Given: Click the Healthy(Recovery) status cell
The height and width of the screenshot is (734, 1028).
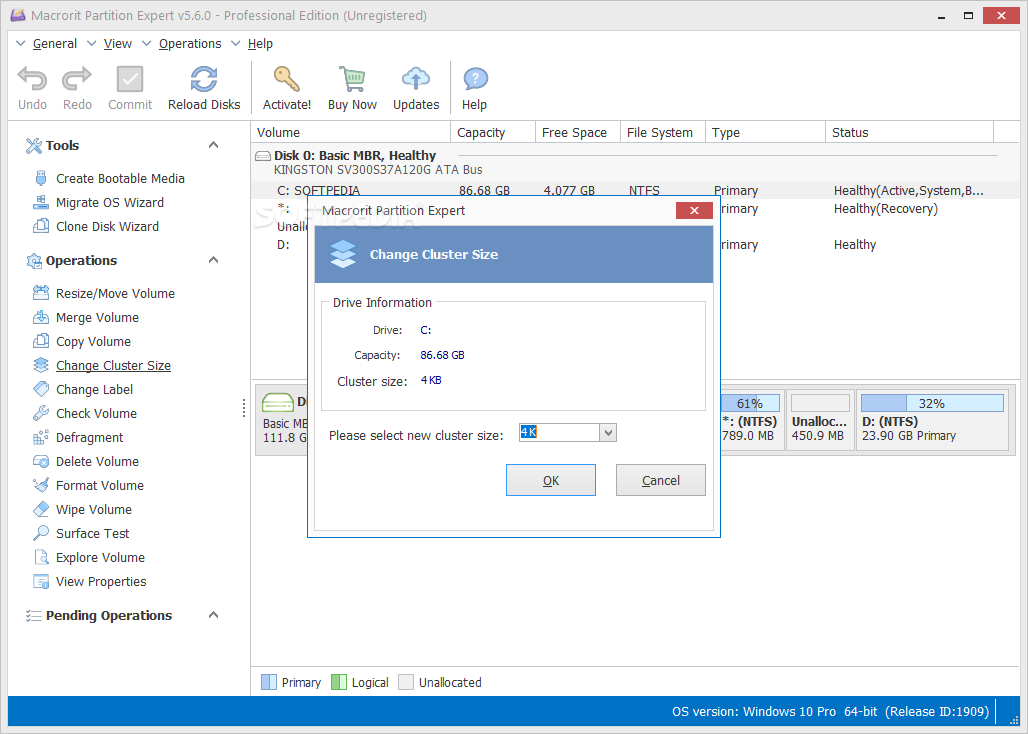Looking at the screenshot, I should click(x=886, y=209).
